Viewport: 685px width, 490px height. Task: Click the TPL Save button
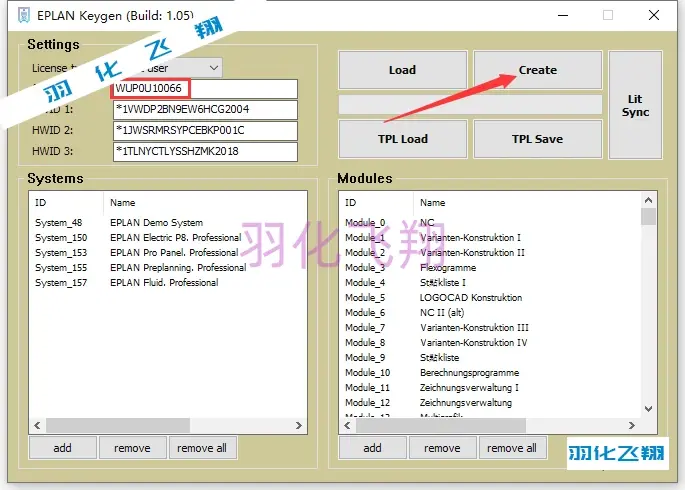point(538,139)
